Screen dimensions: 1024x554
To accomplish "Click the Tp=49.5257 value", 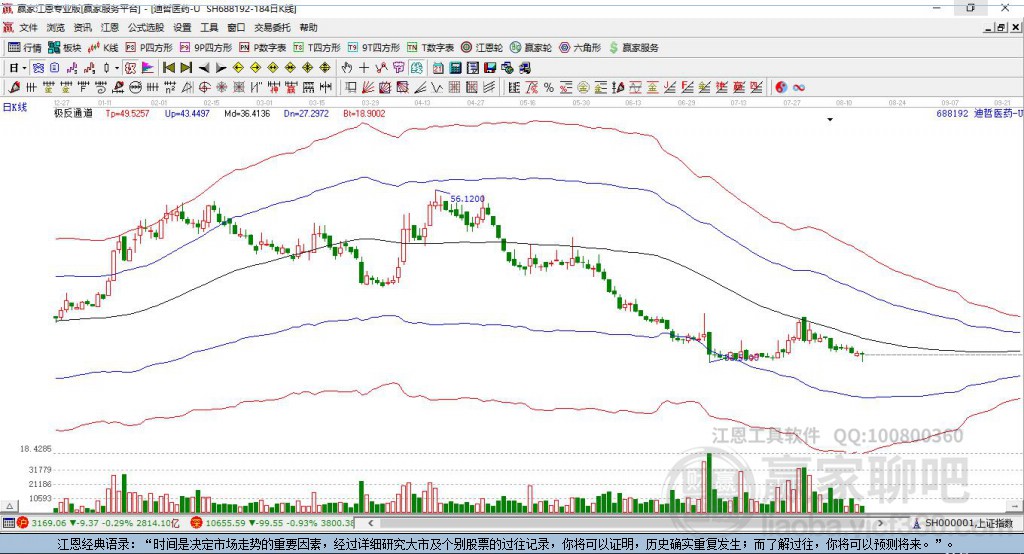I will 127,114.
